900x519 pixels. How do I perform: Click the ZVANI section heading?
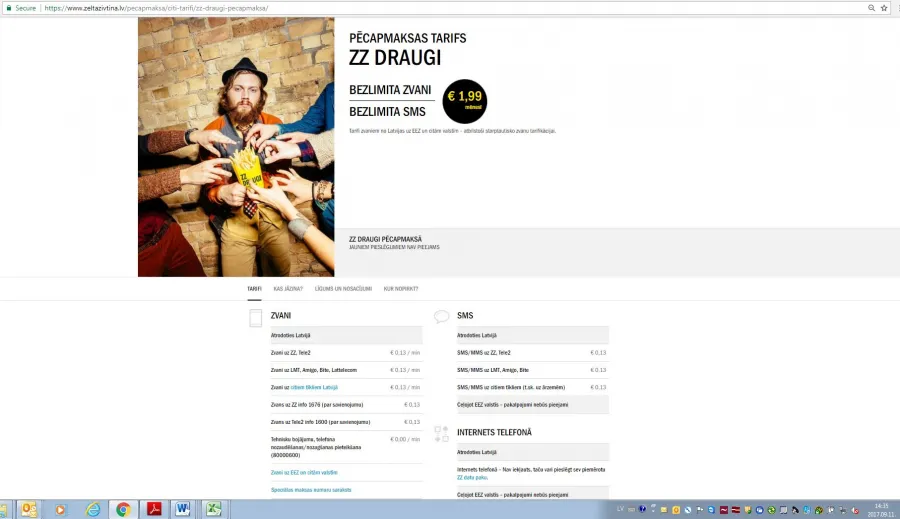[x=281, y=315]
